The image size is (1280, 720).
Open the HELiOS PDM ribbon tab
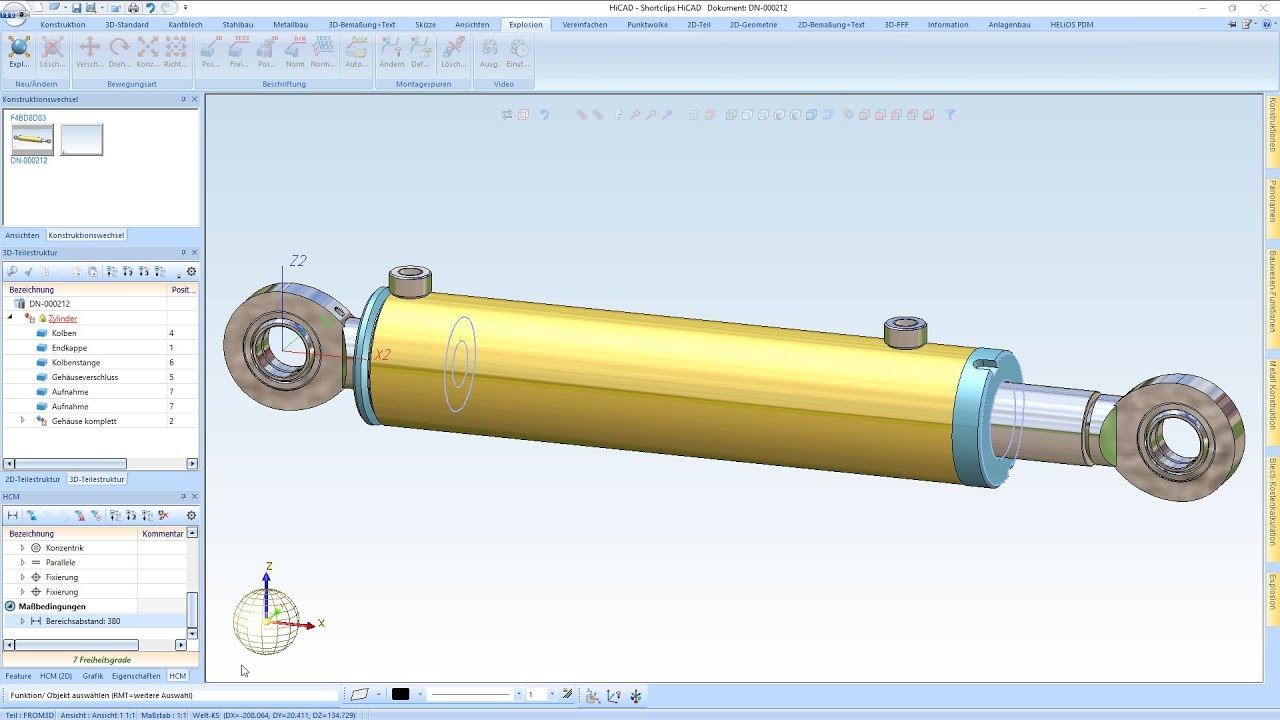pyautogui.click(x=1071, y=24)
